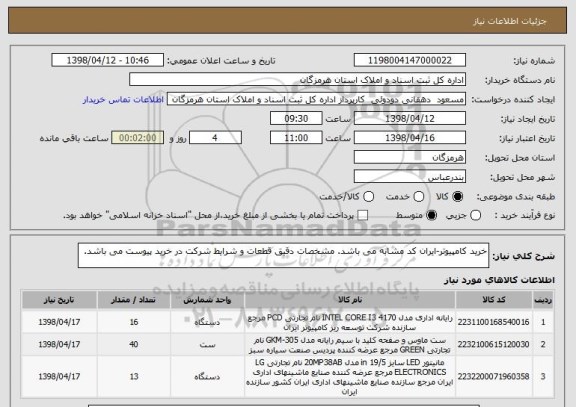Click the کد کالا column header
Screen dimensions: 576x407
point(493,300)
